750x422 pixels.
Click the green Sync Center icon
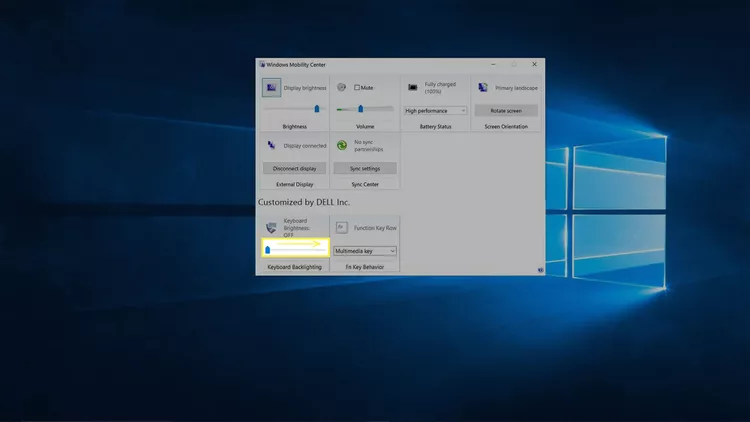(342, 145)
